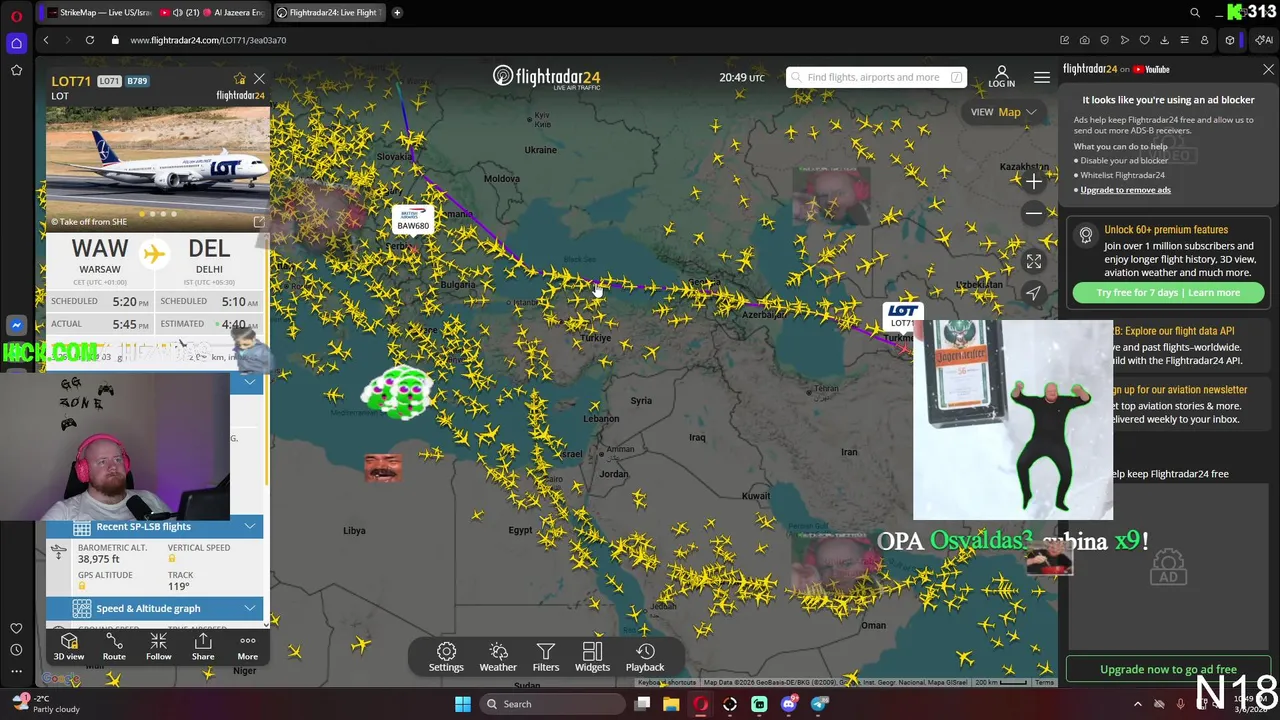Reload the browser page
The height and width of the screenshot is (720, 1280).
click(89, 40)
